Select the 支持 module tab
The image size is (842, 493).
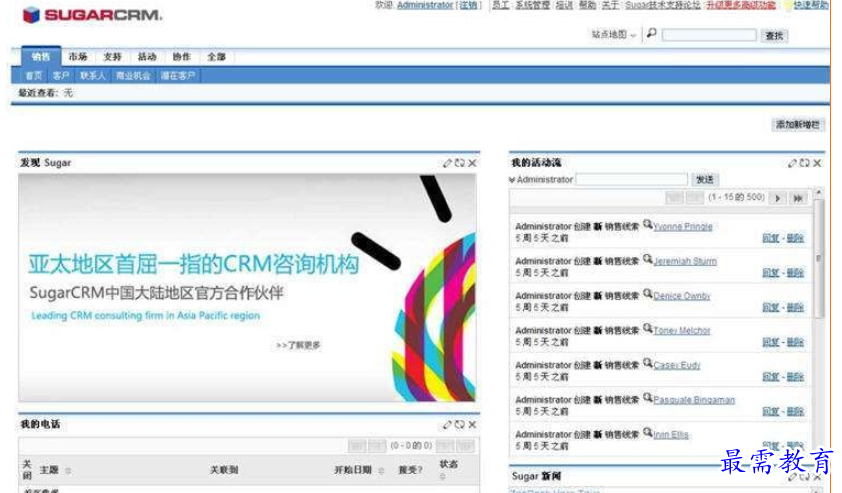(112, 56)
